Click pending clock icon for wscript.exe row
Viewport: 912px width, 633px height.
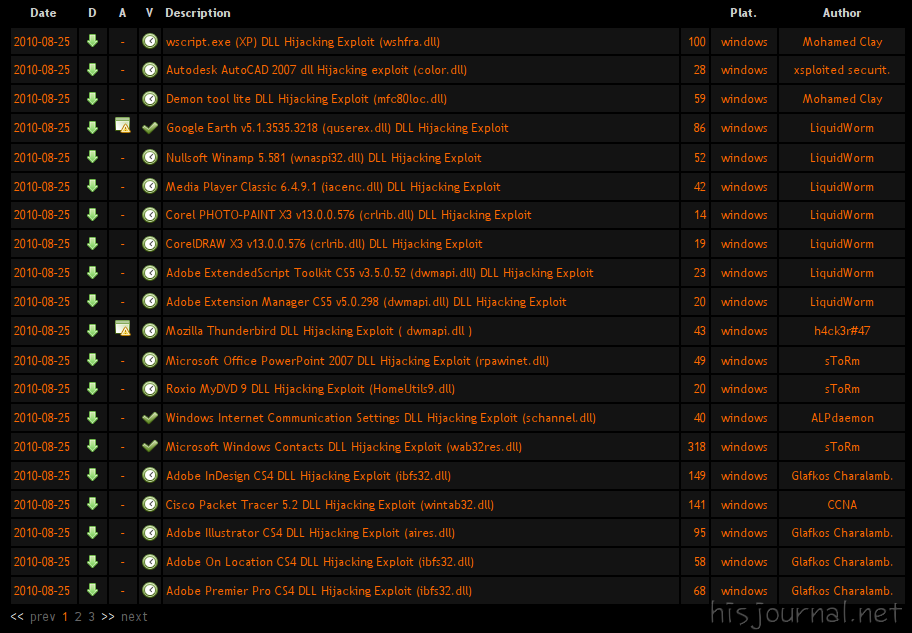pyautogui.click(x=150, y=41)
